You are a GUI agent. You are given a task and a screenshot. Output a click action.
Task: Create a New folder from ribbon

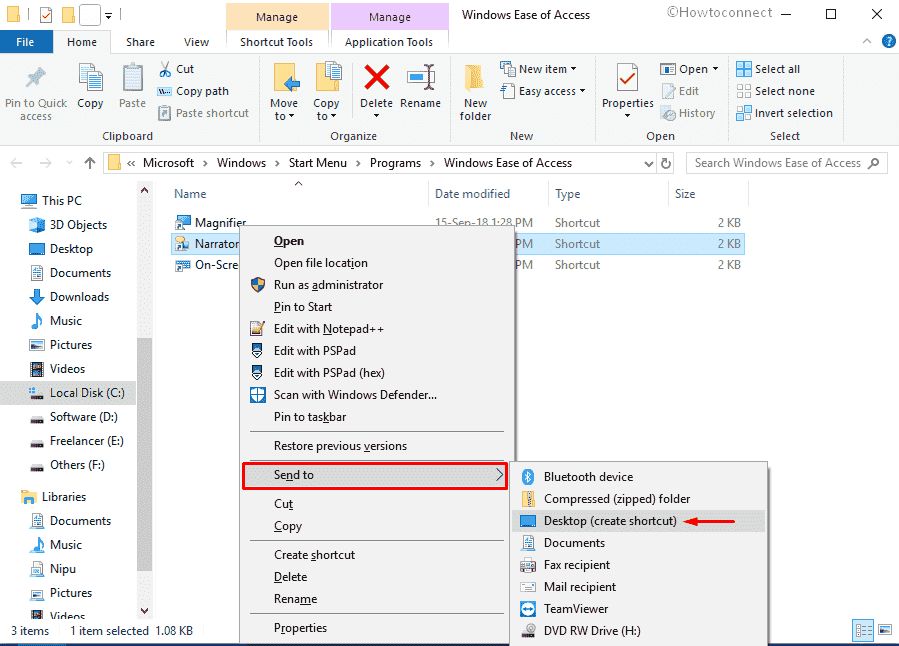tap(475, 93)
